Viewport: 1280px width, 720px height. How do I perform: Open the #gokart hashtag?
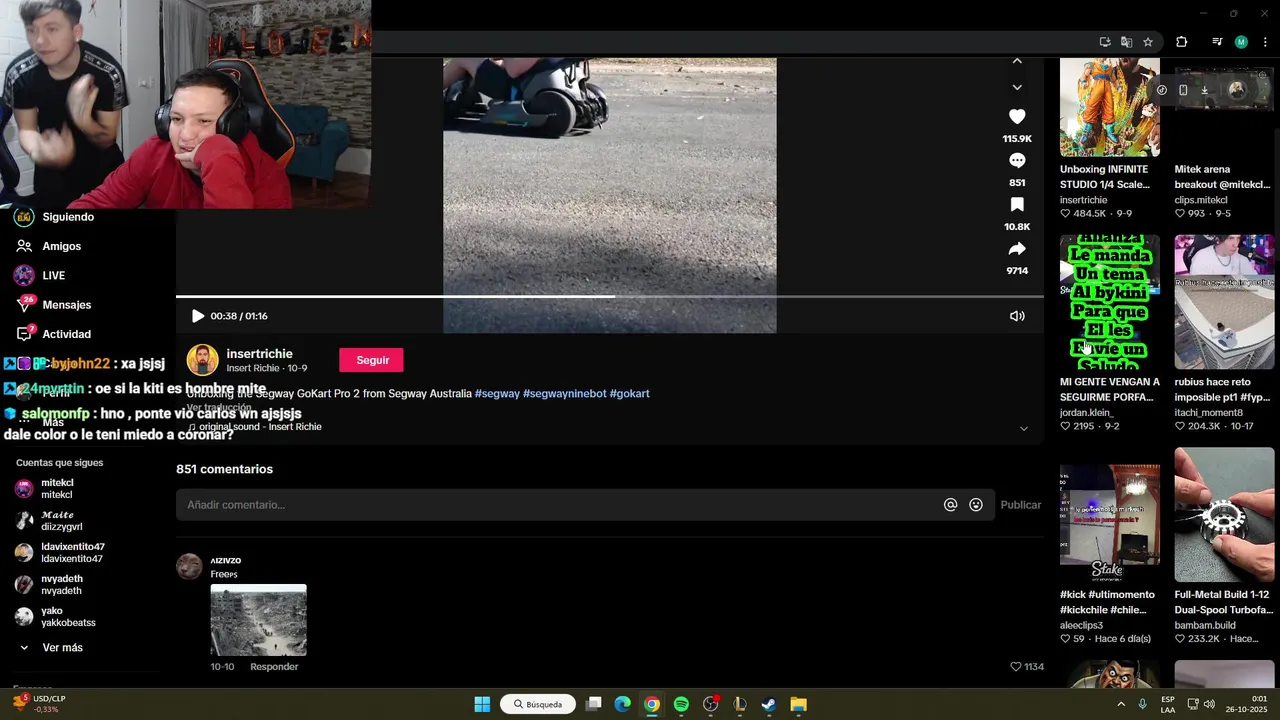click(x=629, y=394)
